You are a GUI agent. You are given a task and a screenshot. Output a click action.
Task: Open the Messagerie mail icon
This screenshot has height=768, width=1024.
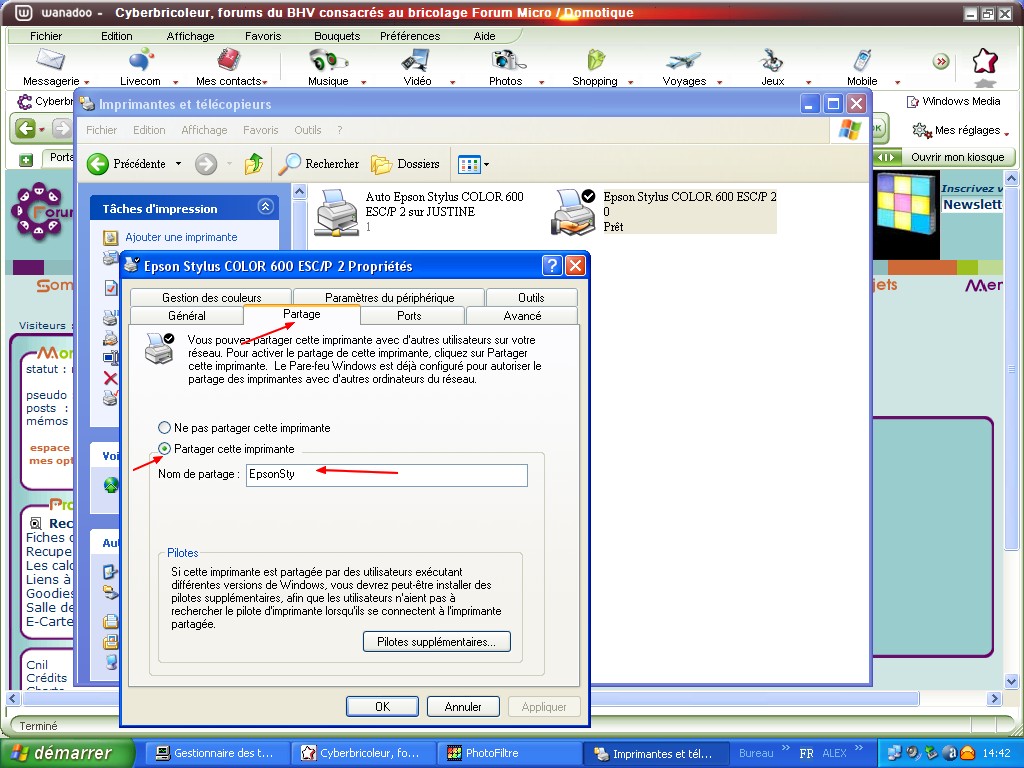[50, 62]
